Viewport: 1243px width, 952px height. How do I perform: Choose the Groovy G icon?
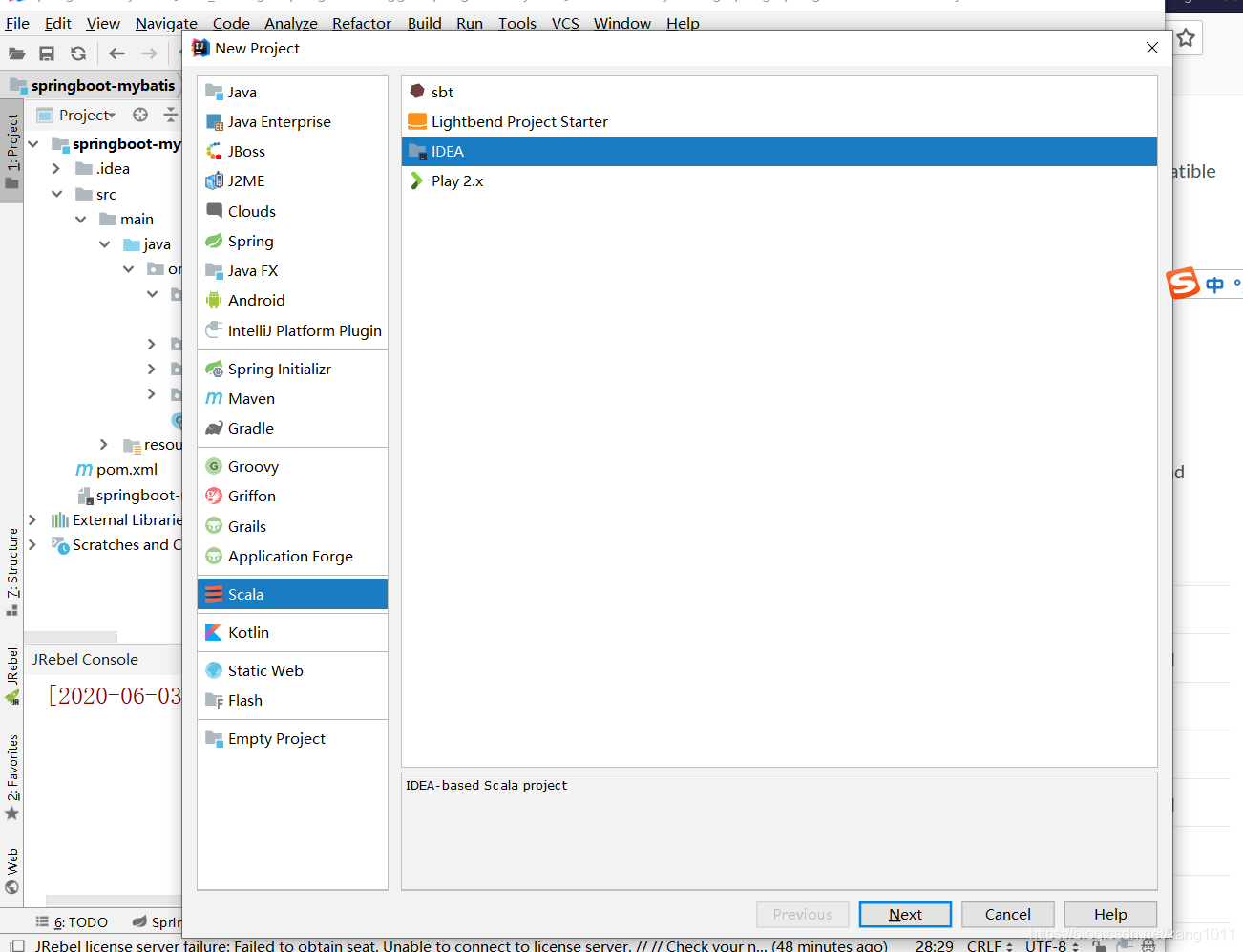click(x=214, y=466)
